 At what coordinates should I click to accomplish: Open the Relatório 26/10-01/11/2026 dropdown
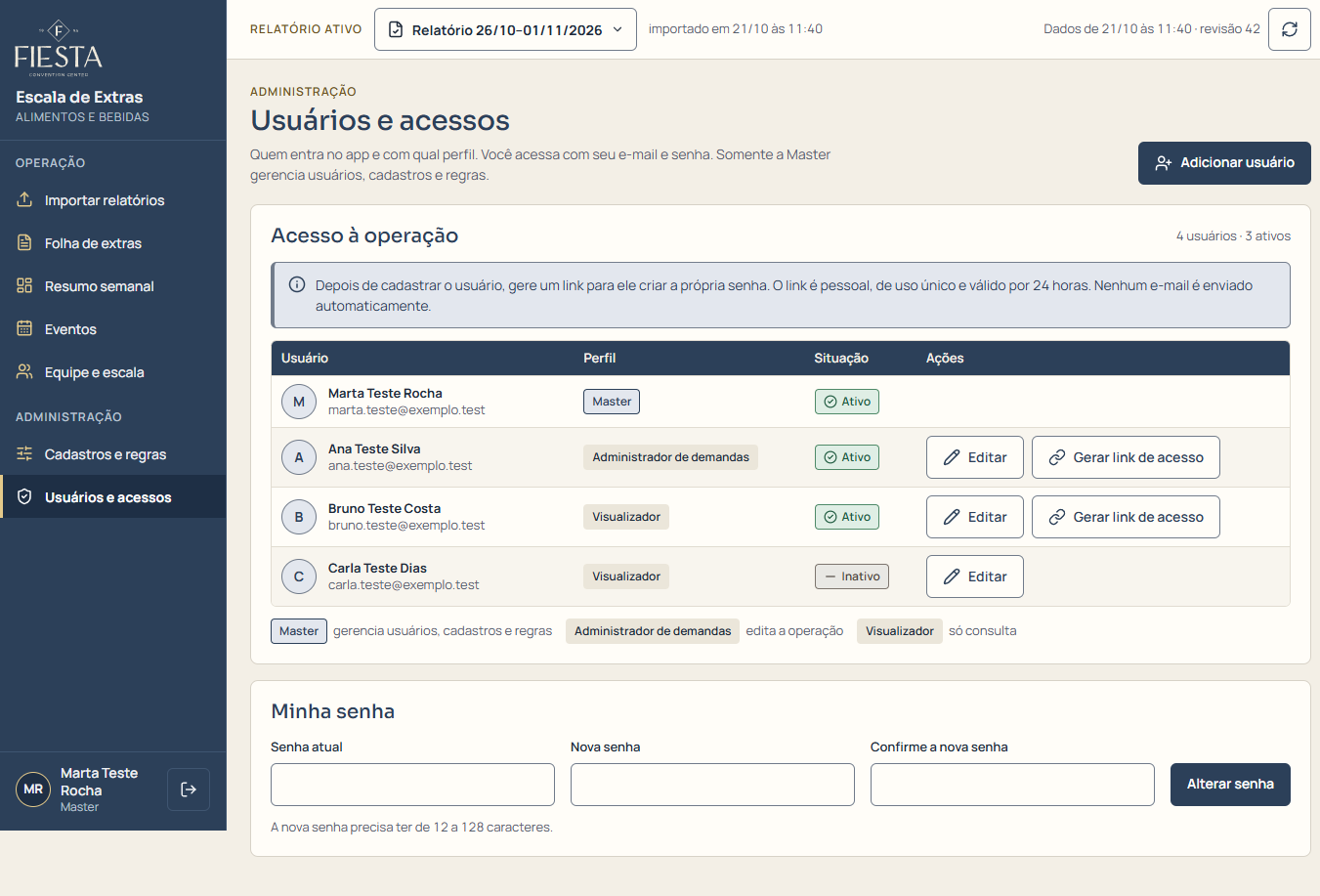505,29
